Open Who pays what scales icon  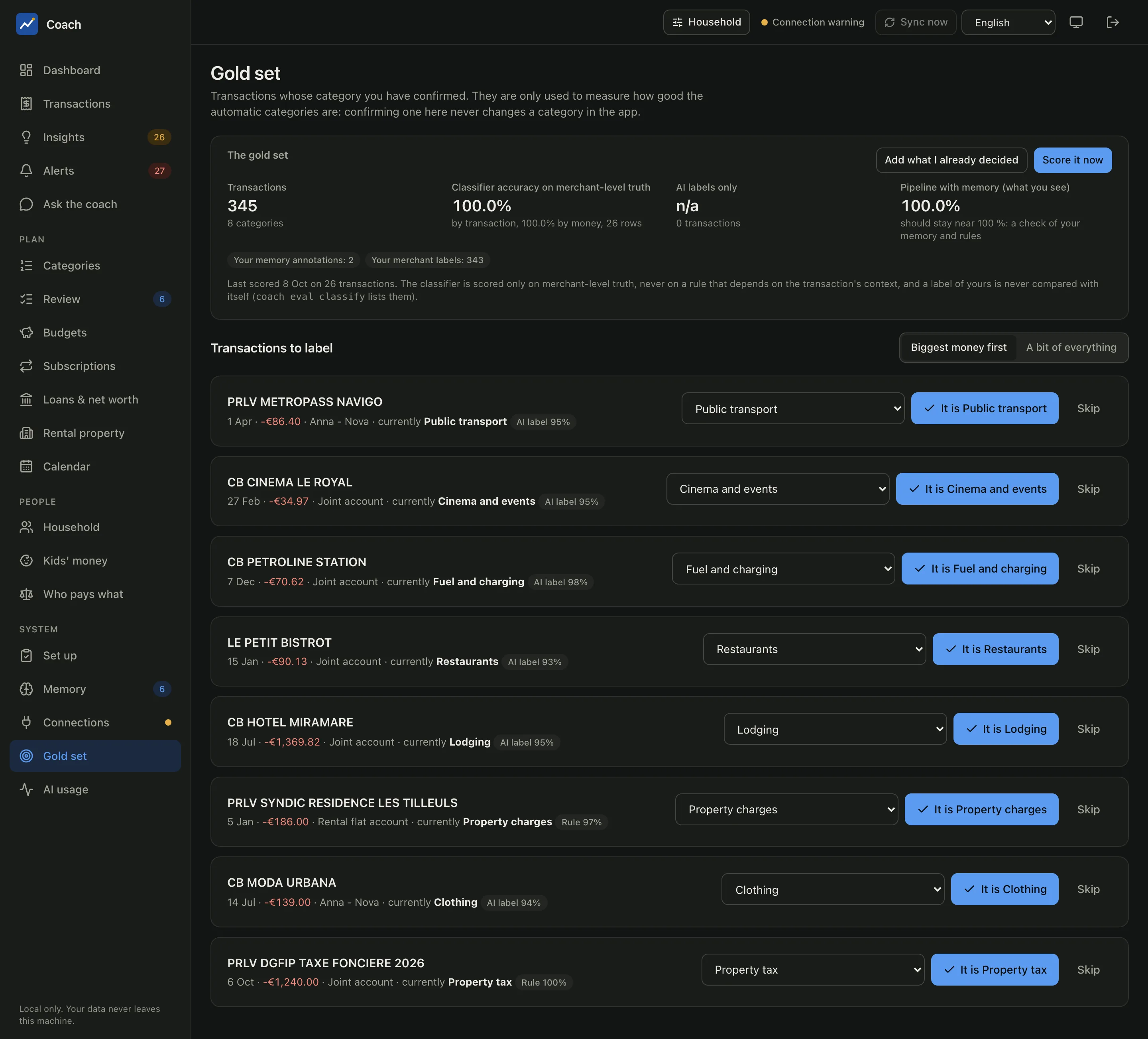26,594
